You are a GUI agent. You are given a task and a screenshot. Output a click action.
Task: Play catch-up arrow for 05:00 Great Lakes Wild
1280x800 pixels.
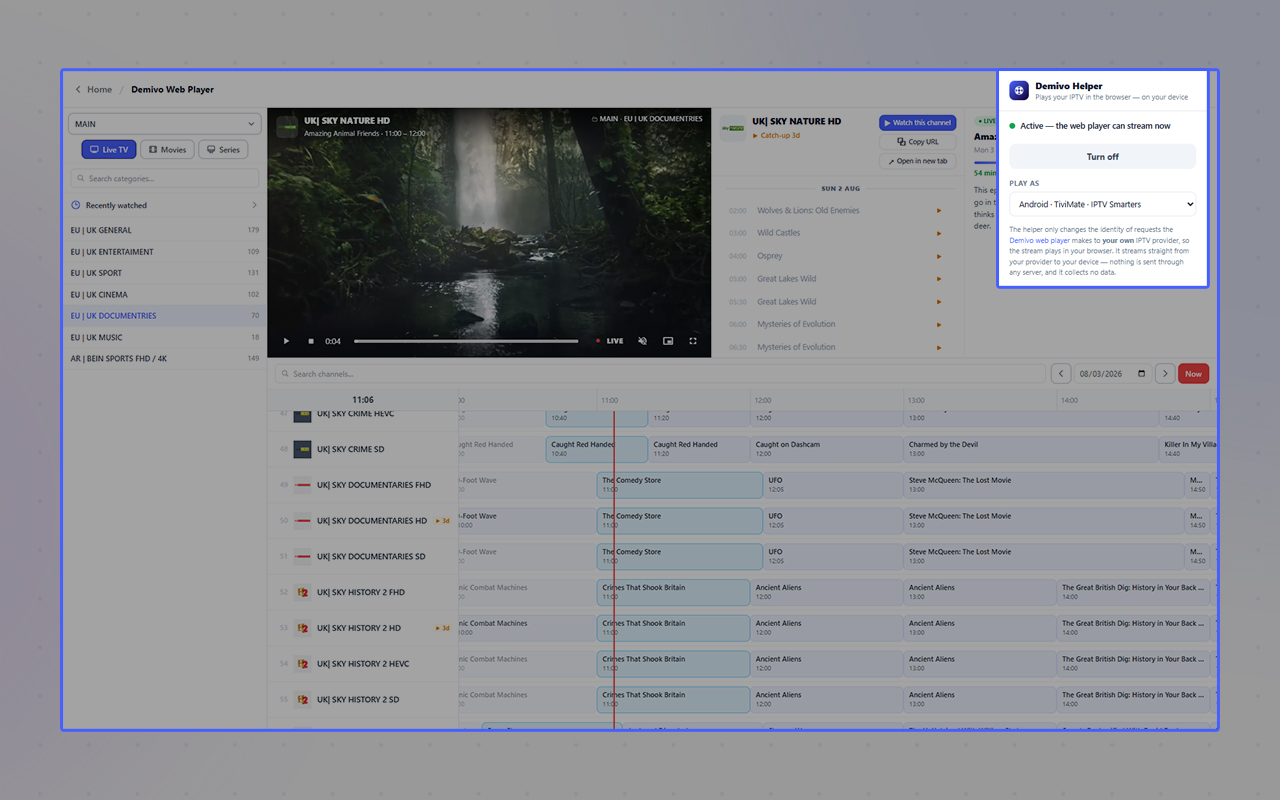[x=939, y=279]
